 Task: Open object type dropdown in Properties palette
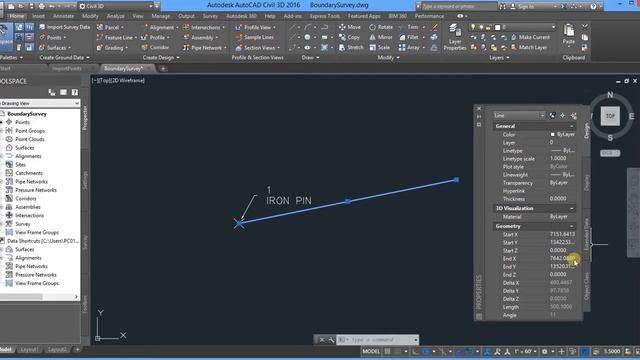pos(519,116)
